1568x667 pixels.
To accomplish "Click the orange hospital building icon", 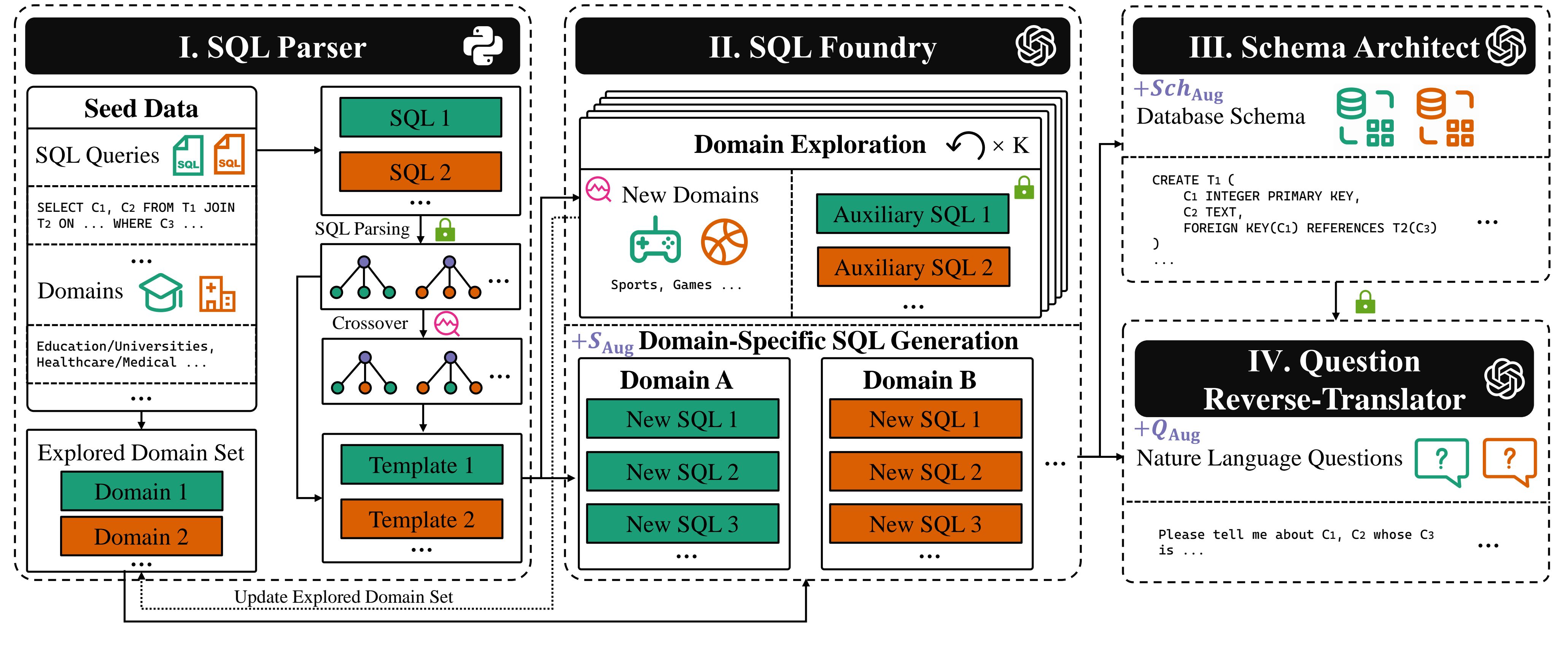I will point(217,293).
